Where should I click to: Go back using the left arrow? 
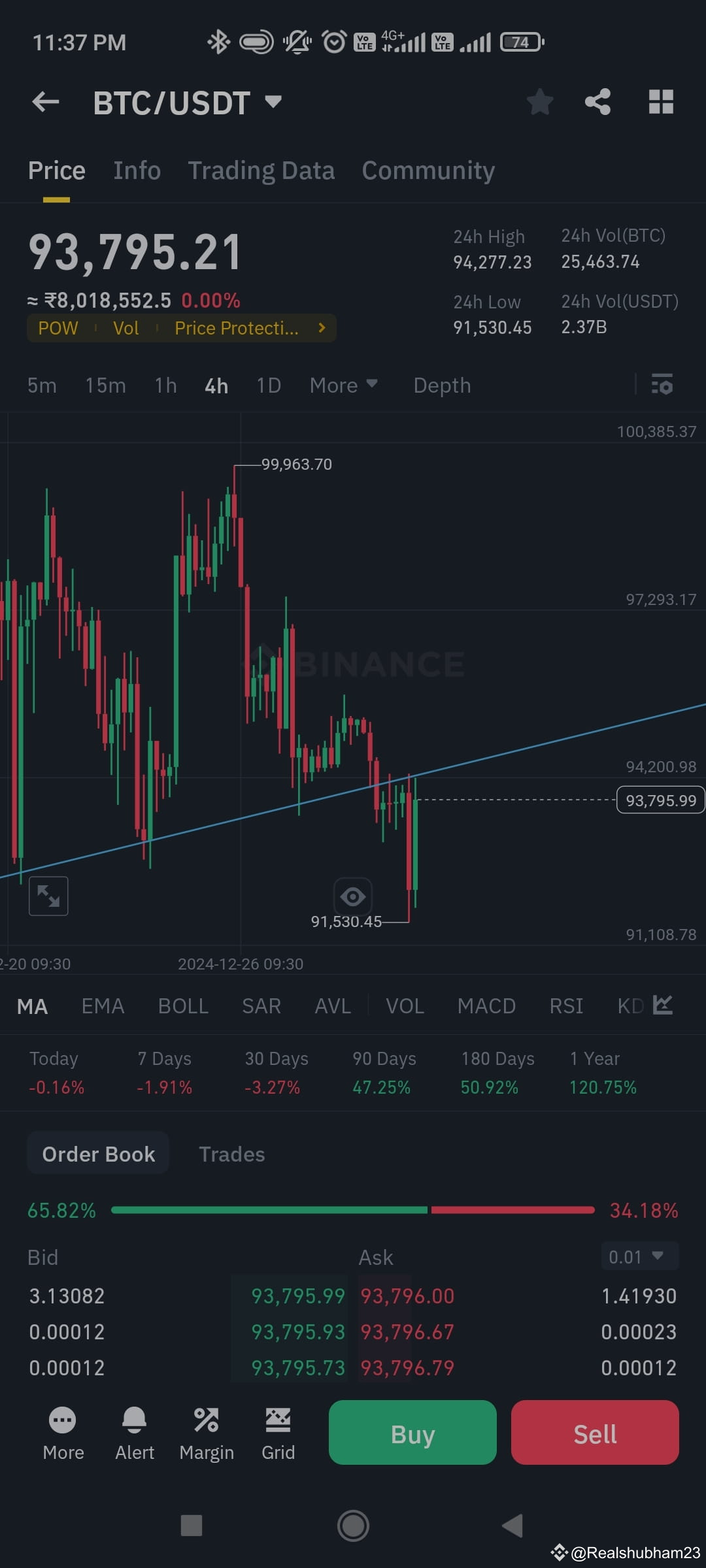[46, 102]
